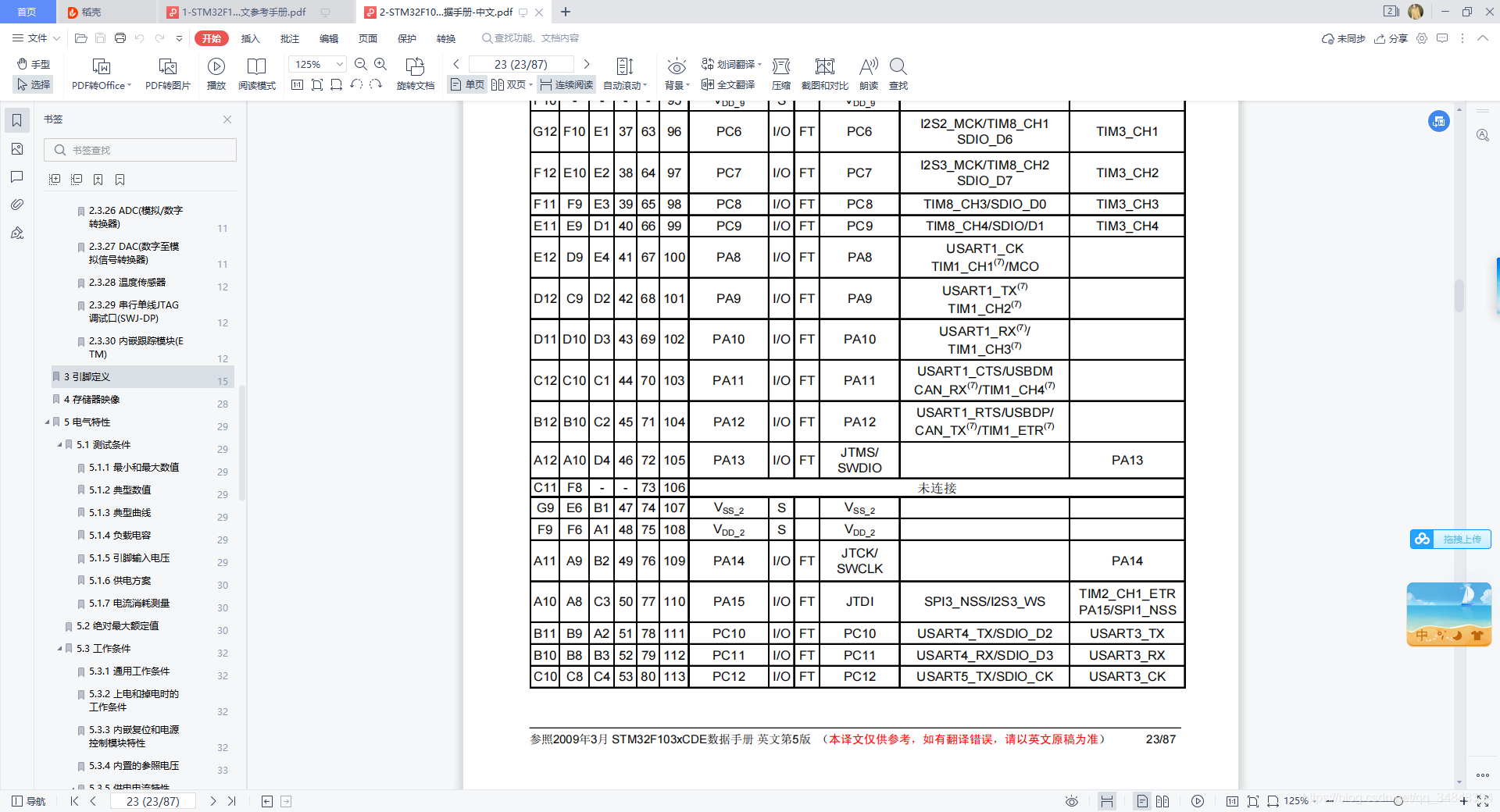This screenshot has height=812, width=1500.
Task: Open the comments sidebar panel
Action: tap(17, 176)
